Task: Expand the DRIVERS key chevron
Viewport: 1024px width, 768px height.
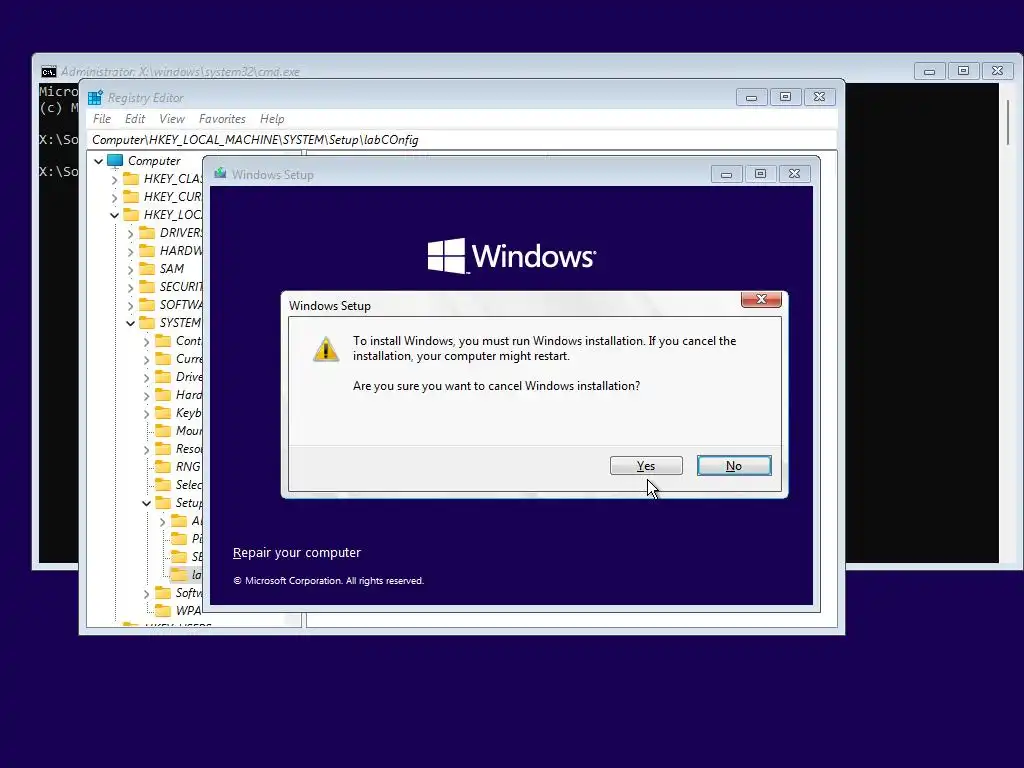Action: coord(130,233)
